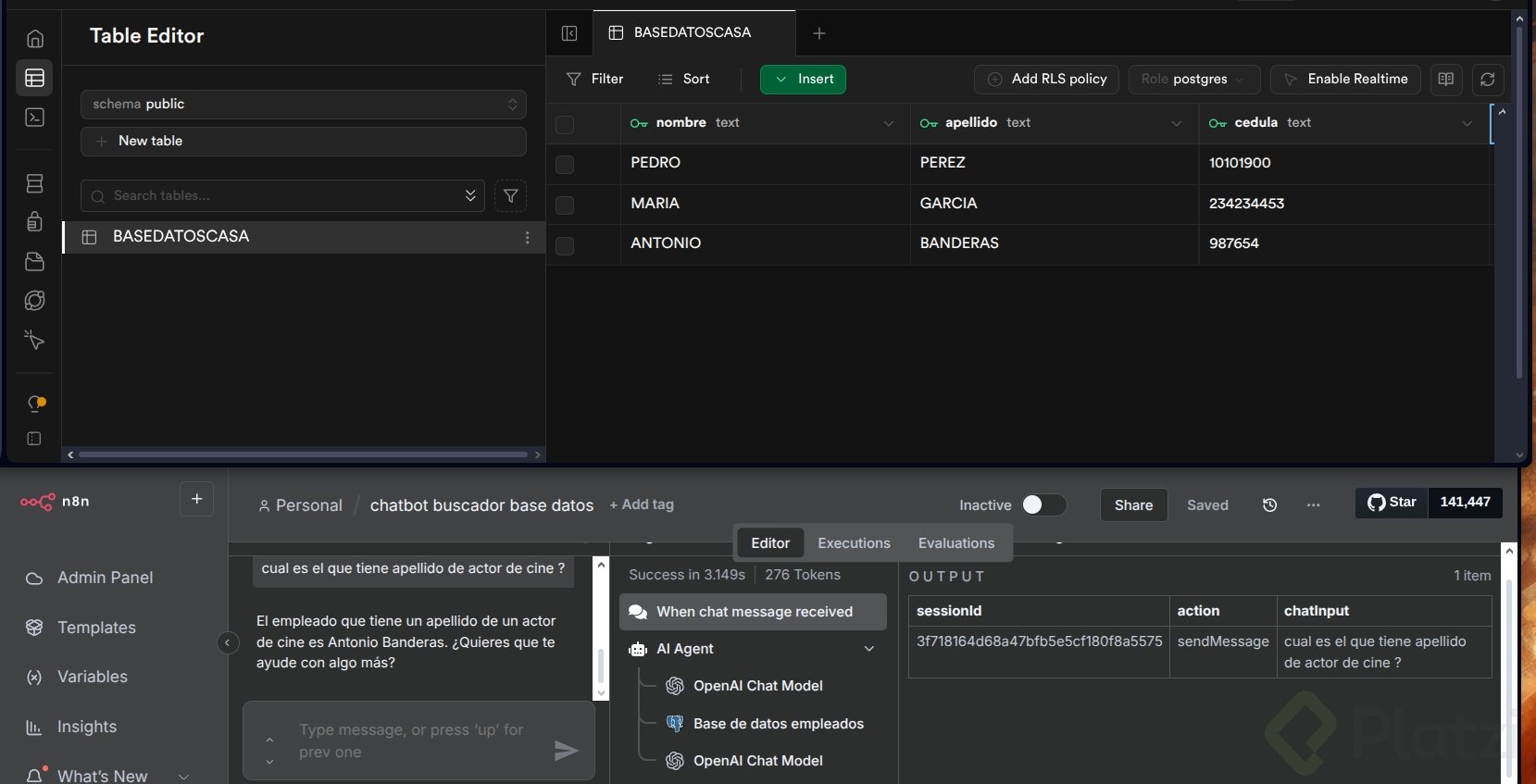Click the Home icon in sidebar
Viewport: 1536px width, 784px height.
pos(34,39)
